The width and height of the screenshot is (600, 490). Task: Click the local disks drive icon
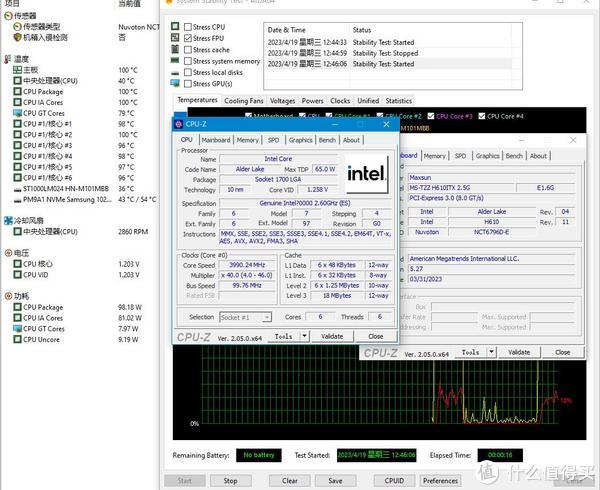(175, 73)
